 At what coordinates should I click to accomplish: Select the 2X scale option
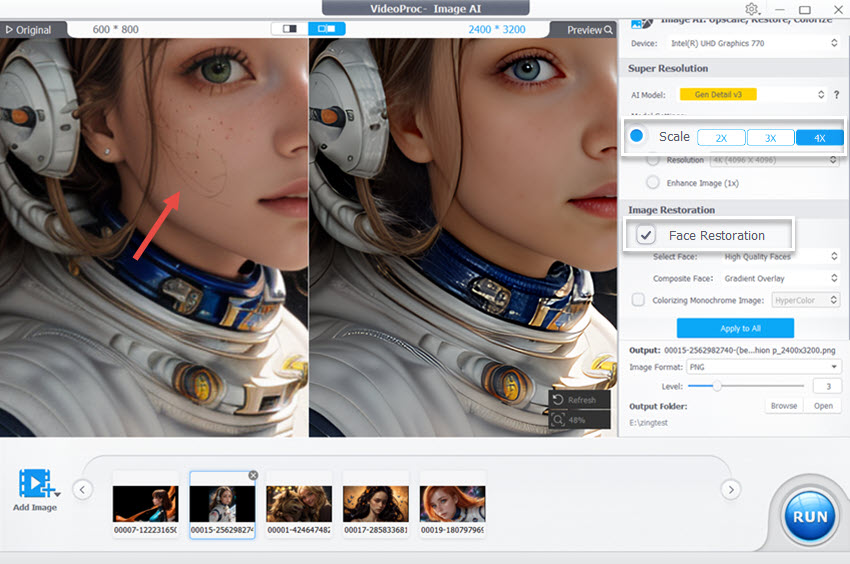[721, 138]
